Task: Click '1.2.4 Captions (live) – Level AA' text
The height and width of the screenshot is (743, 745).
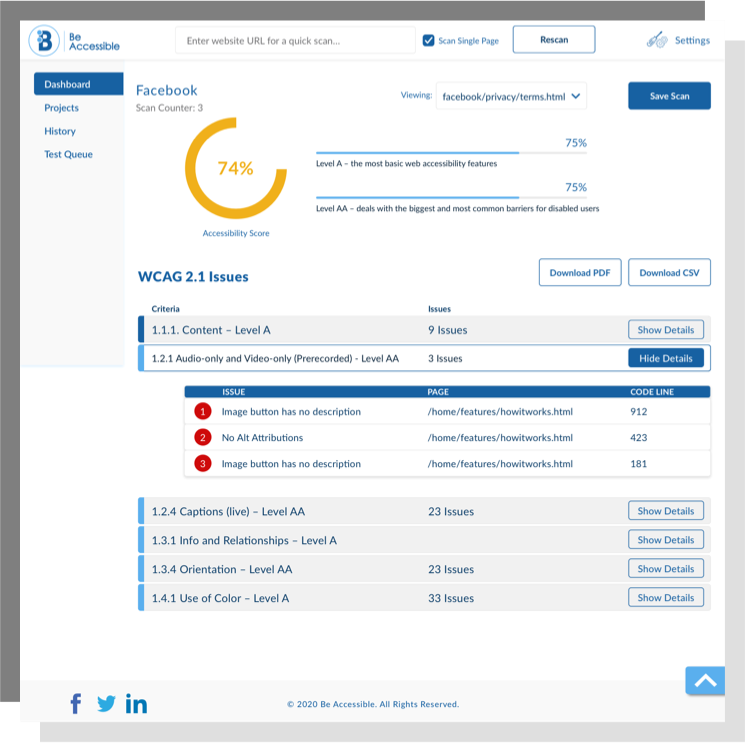Action: [228, 512]
